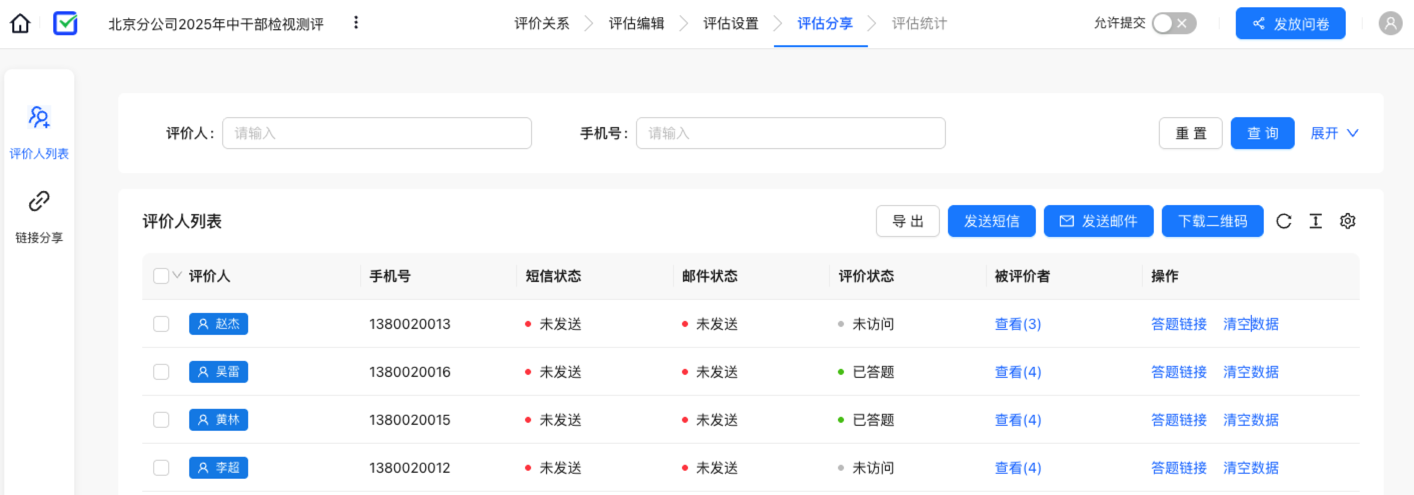1414x495 pixels.
Task: Switch to the 评估分享 step
Action: pos(825,23)
